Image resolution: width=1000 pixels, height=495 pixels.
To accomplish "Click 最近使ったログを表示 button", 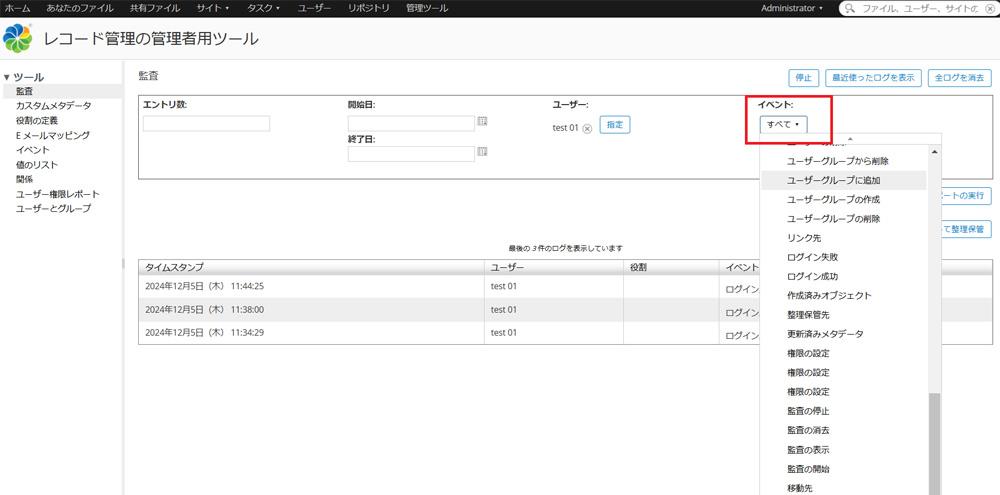I will (873, 78).
